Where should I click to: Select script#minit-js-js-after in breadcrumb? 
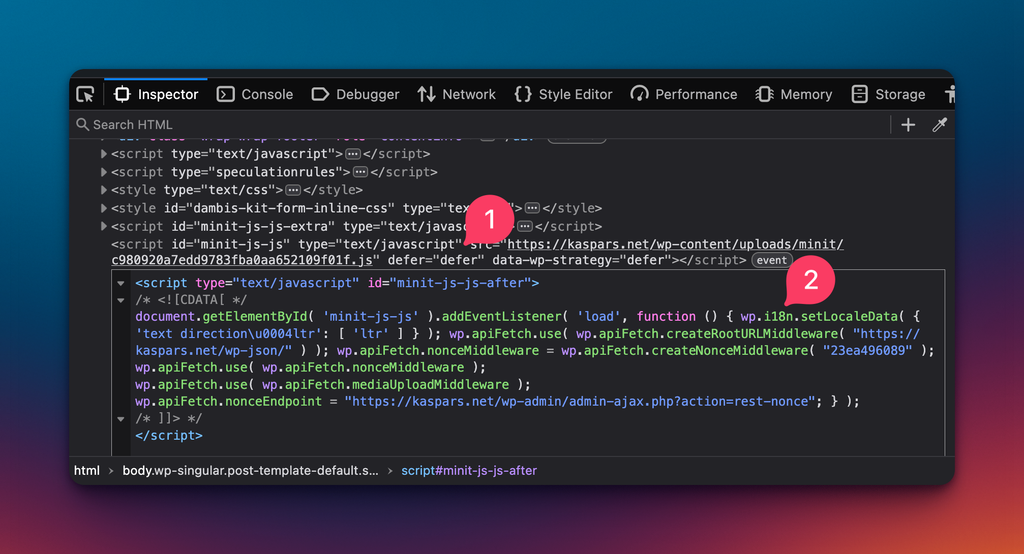pos(468,470)
